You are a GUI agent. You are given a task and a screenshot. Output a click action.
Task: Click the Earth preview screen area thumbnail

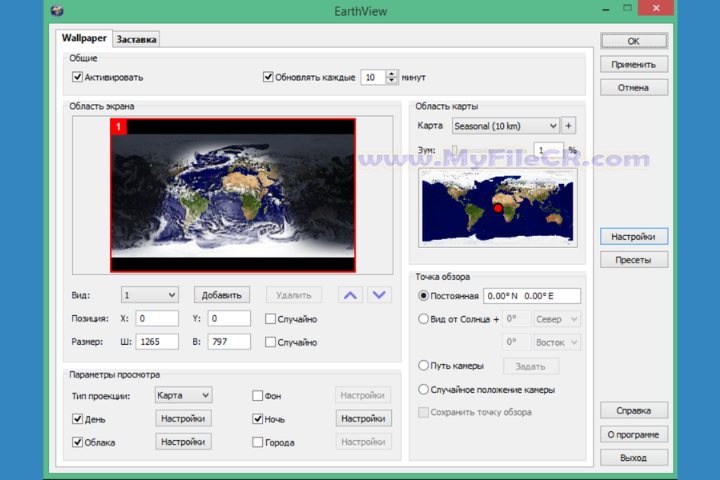click(233, 196)
